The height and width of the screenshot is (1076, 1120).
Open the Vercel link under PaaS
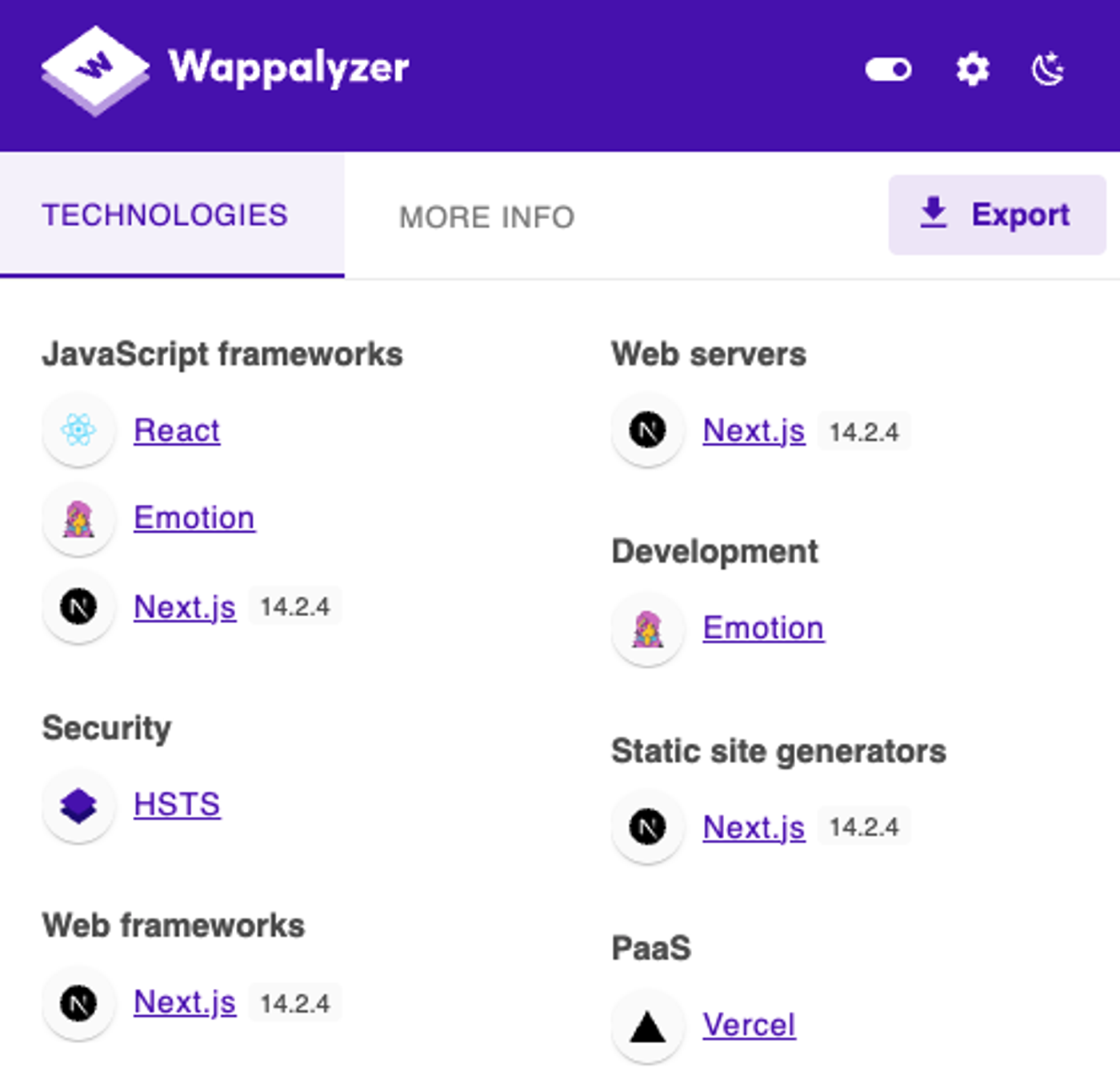point(748,1026)
